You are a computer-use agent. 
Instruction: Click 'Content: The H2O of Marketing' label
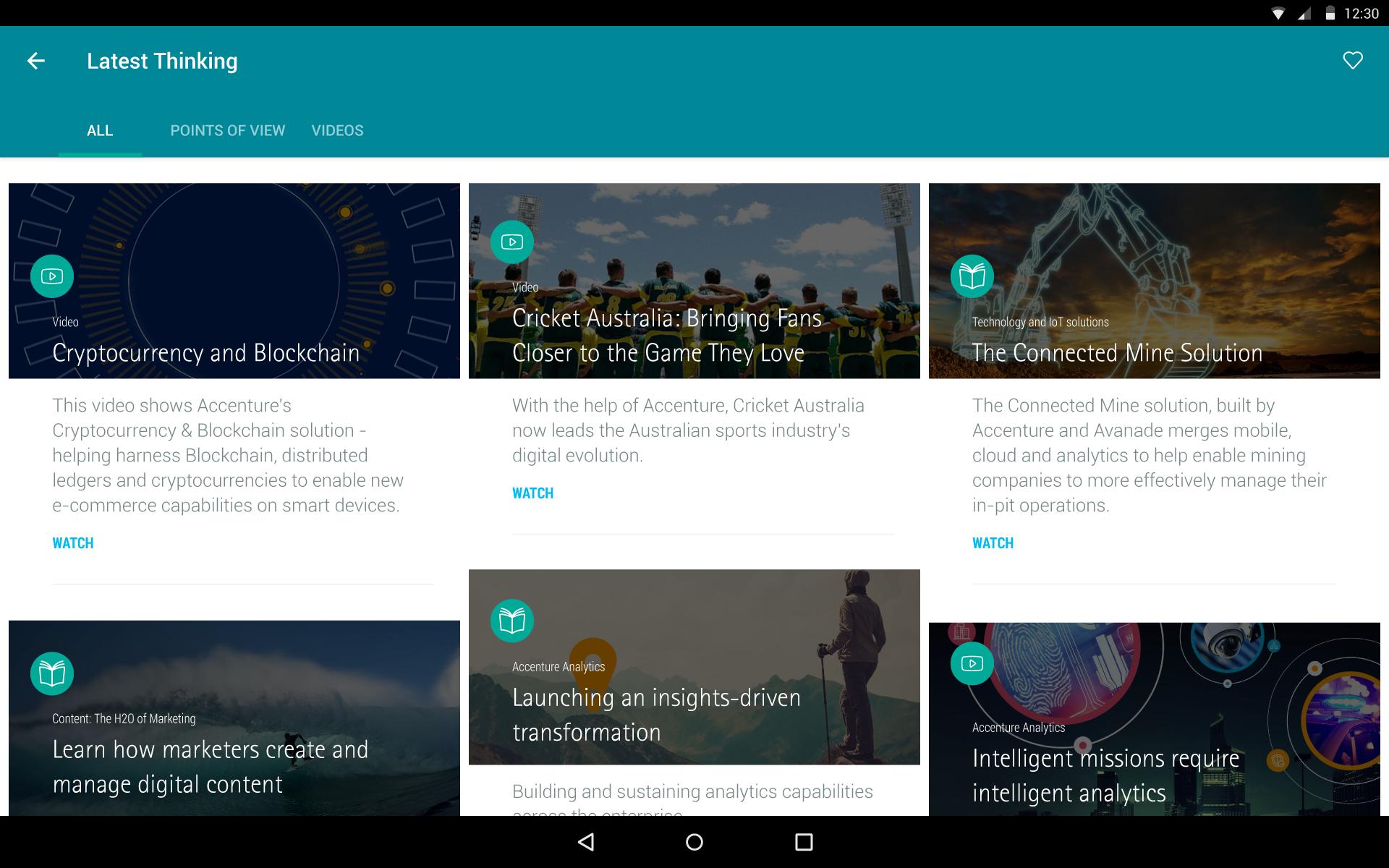124,718
